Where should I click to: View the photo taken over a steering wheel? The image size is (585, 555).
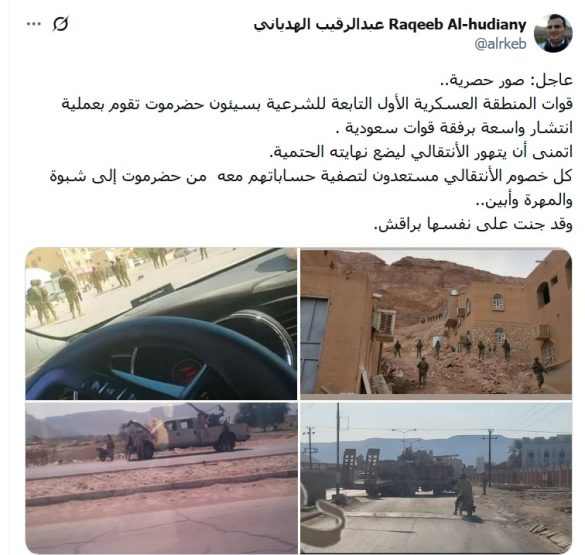tap(161, 324)
